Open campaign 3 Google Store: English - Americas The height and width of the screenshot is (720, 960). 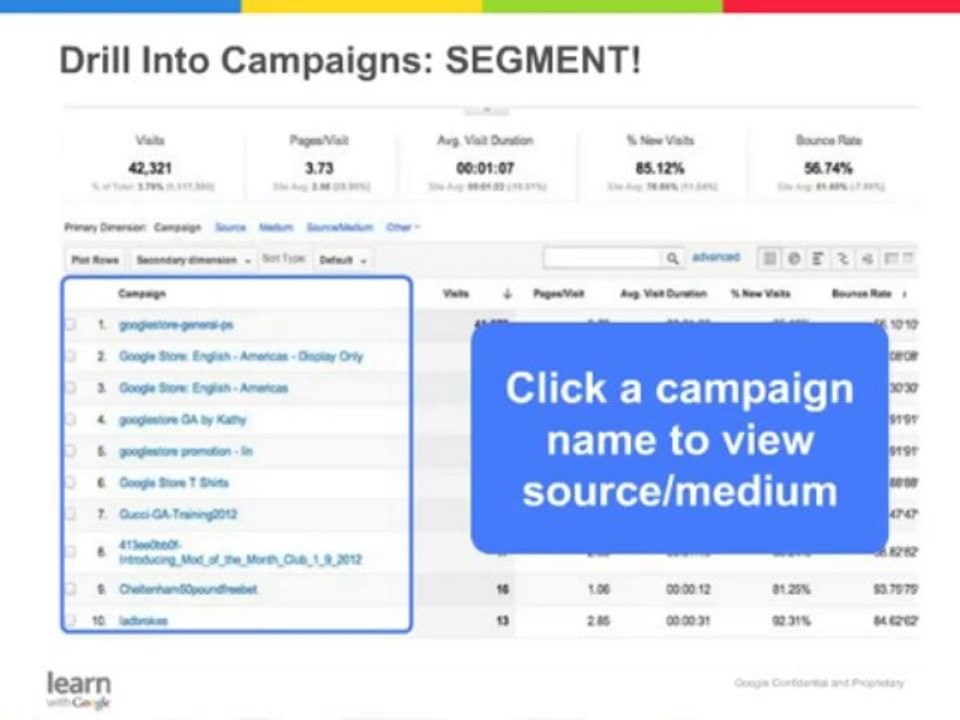tap(203, 388)
